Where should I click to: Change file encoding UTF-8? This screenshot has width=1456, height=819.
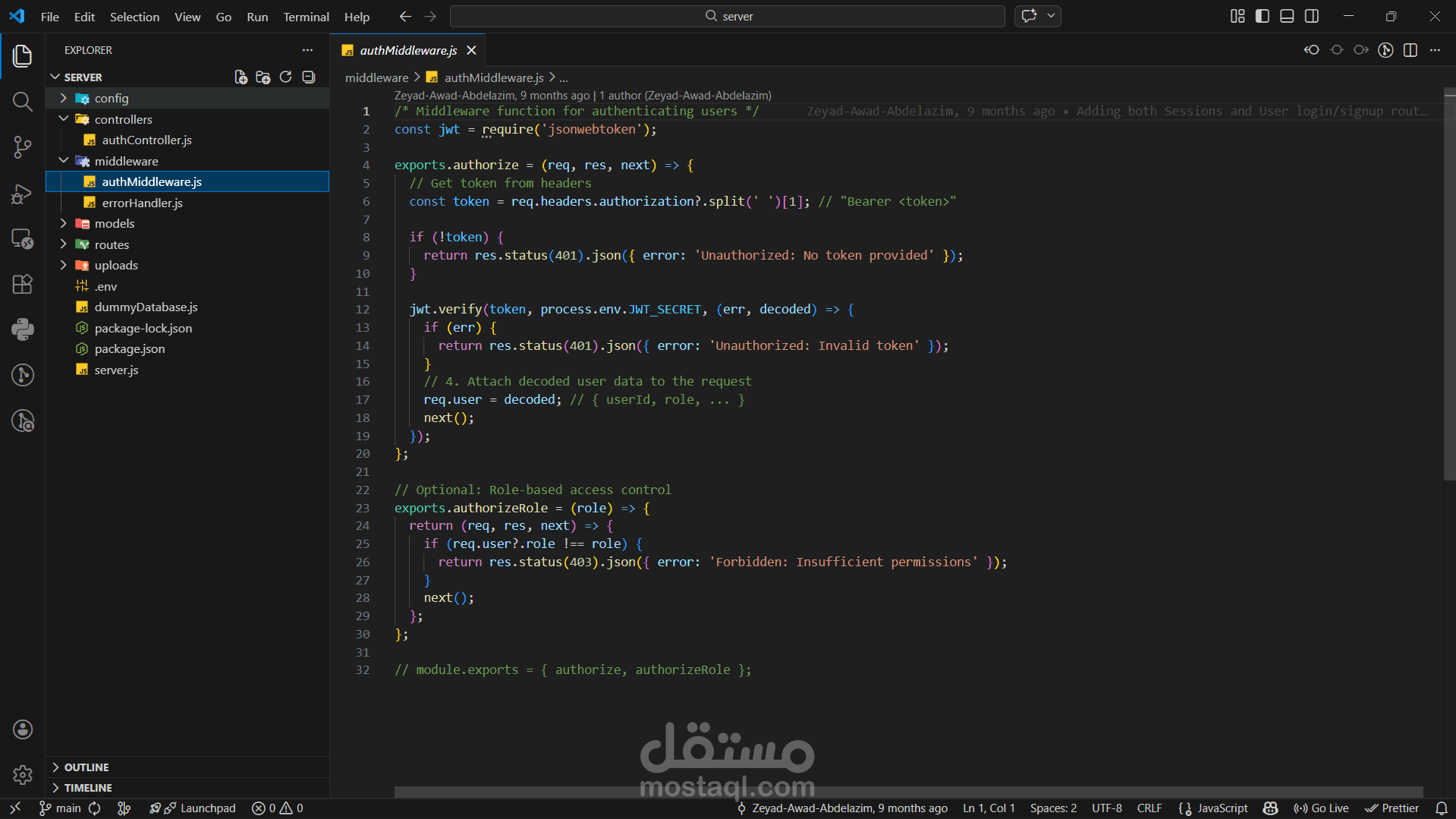point(1106,808)
